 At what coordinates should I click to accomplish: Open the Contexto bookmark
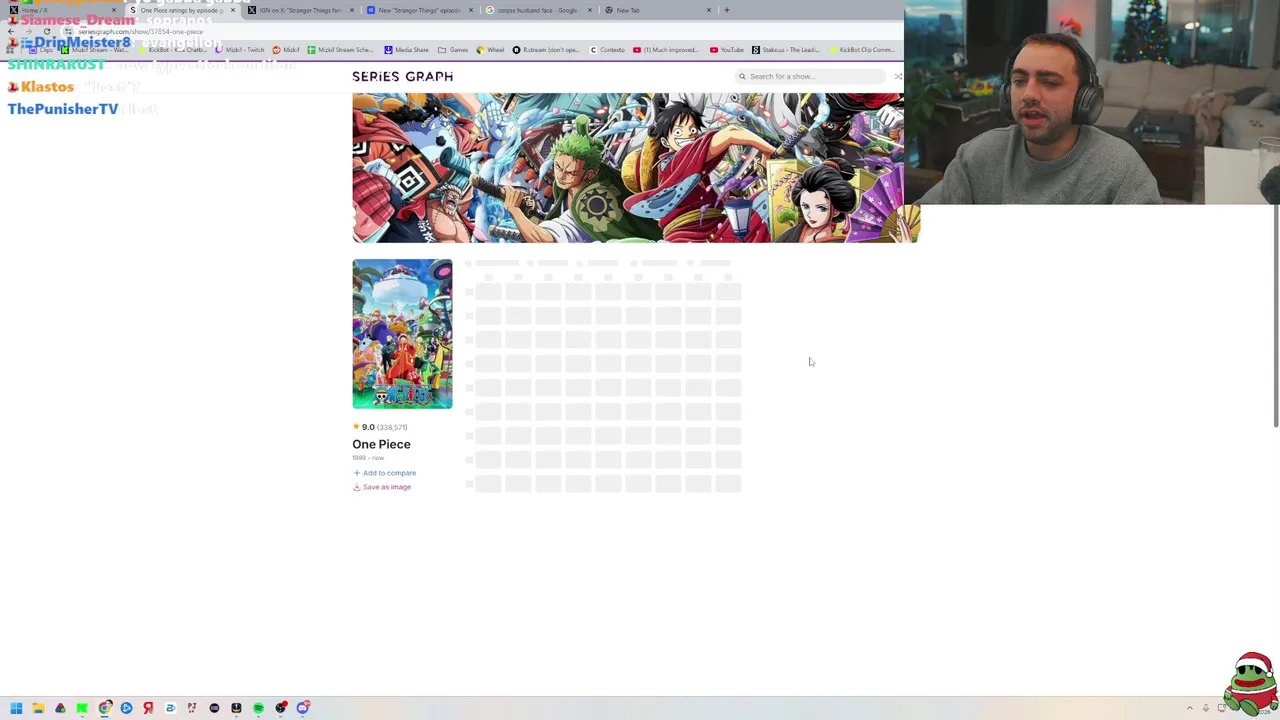point(607,50)
